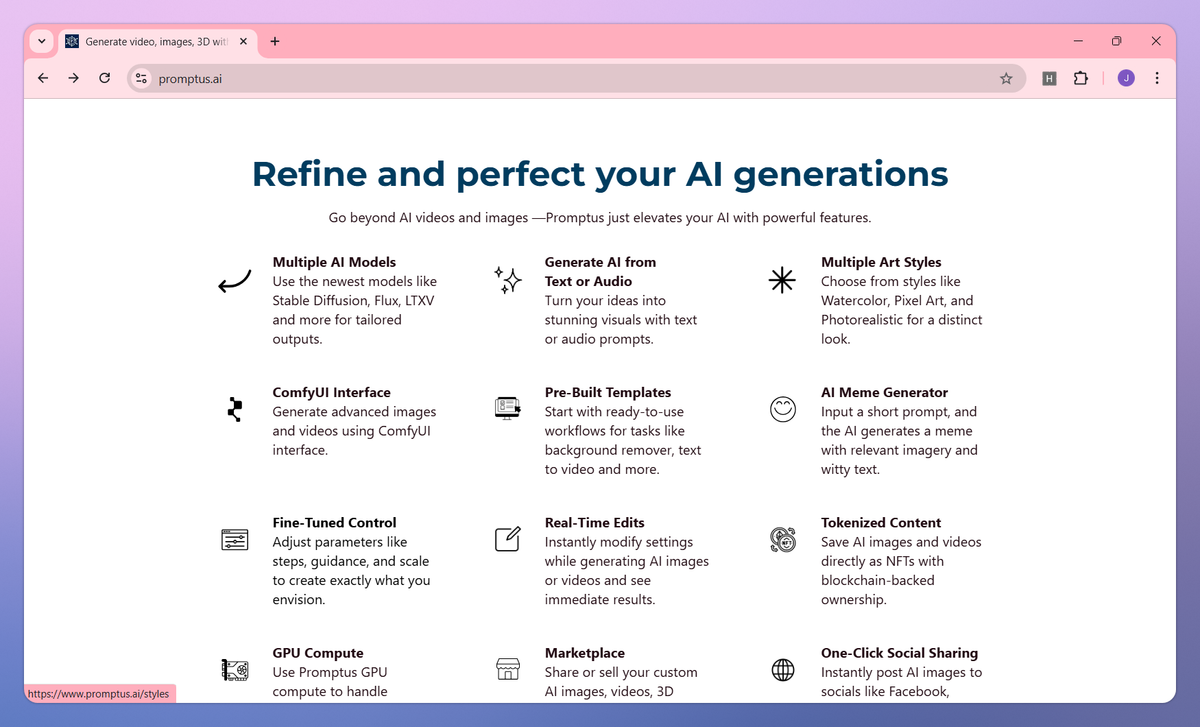This screenshot has width=1200, height=727.
Task: Click the 'Share or sell your custom' description line
Action: tap(621, 672)
